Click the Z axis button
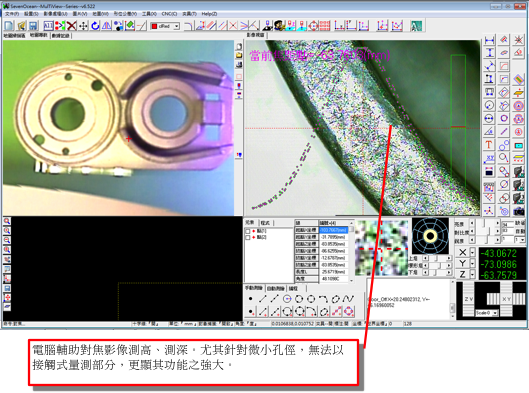 click(463, 275)
